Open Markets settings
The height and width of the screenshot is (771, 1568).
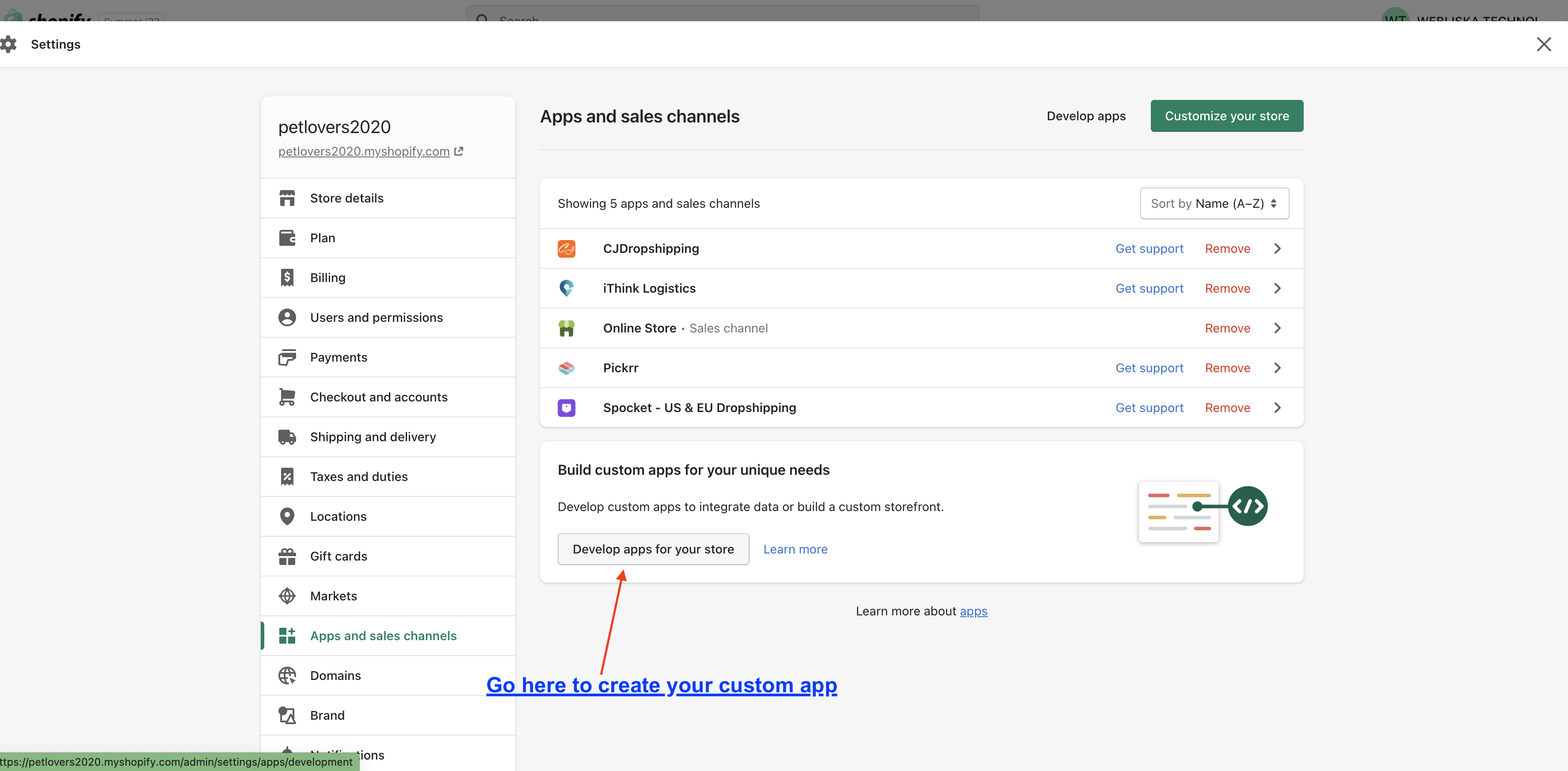click(x=388, y=595)
